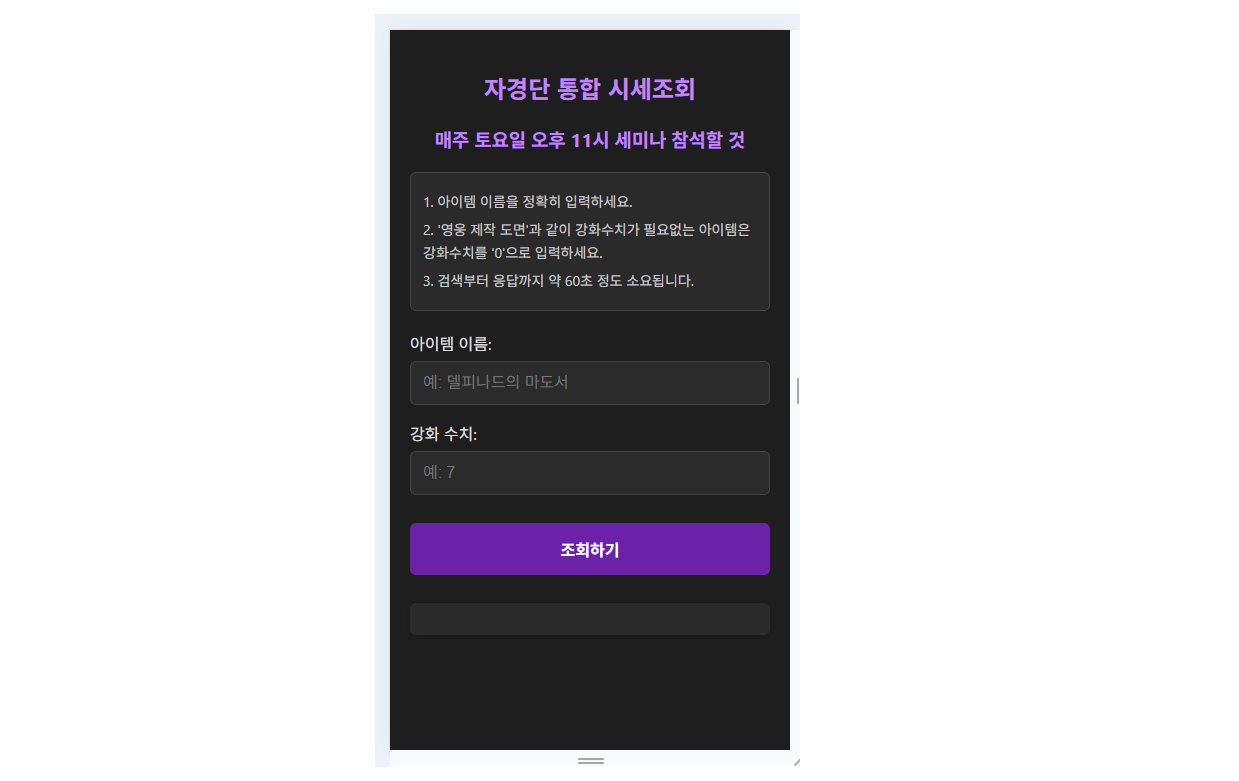Click the white blank area right of panel
The width and height of the screenshot is (1239, 781).
click(1019, 390)
